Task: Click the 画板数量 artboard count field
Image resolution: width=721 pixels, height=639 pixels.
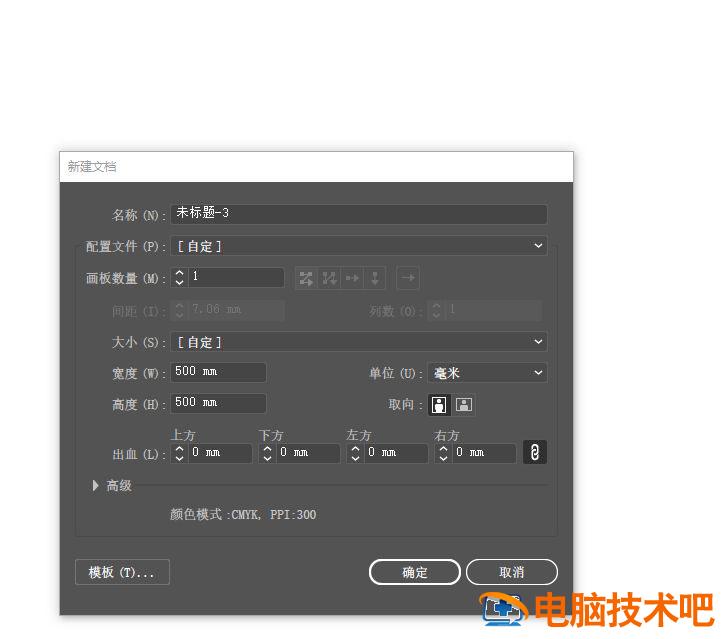Action: coord(236,277)
